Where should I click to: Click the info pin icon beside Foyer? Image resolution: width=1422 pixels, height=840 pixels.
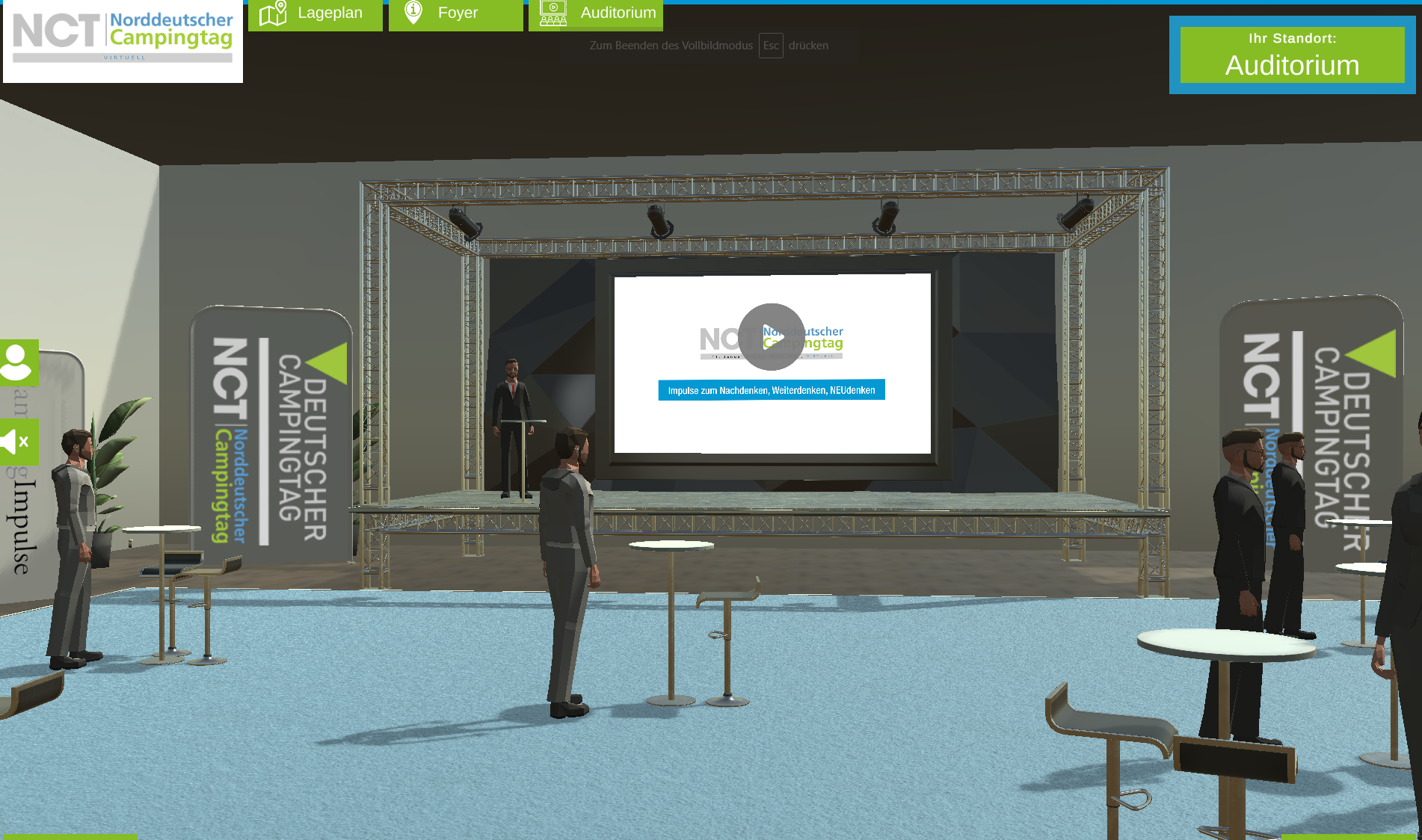coord(413,12)
